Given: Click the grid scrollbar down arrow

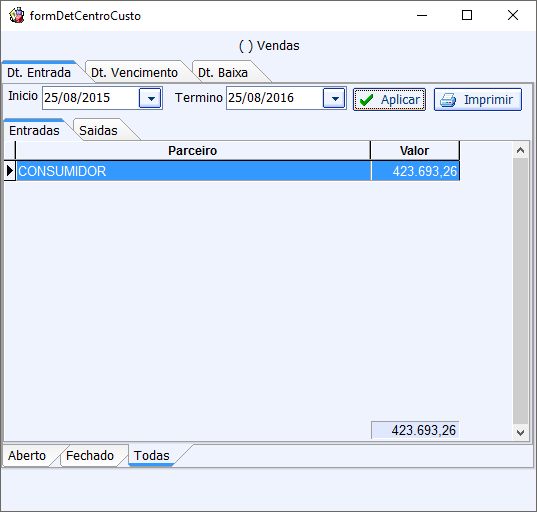Looking at the screenshot, I should (521, 433).
